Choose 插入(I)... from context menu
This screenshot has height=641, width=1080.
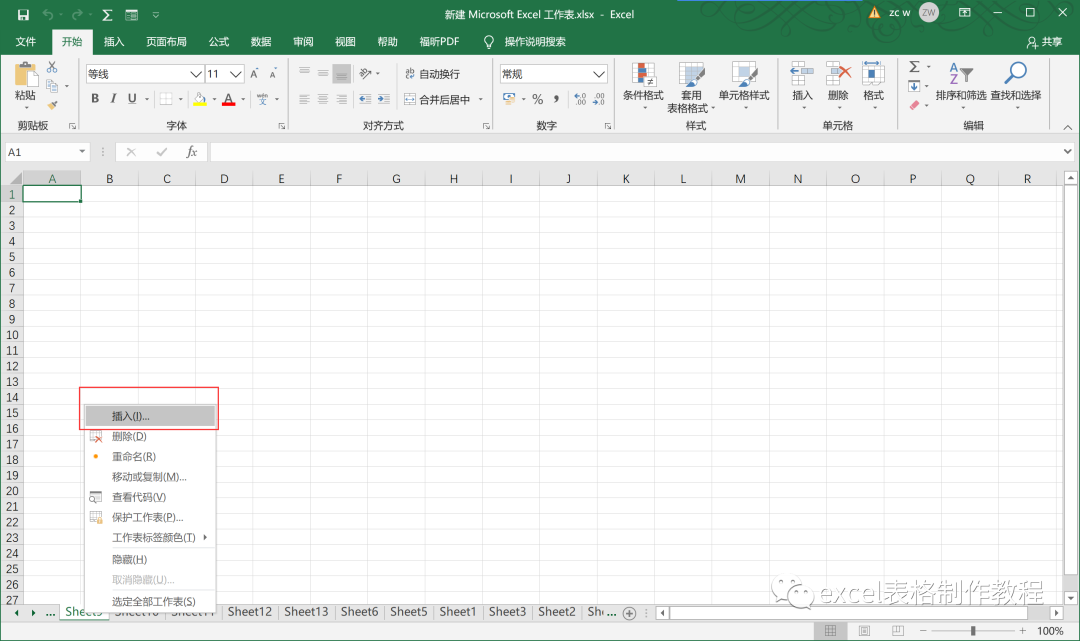(150, 416)
